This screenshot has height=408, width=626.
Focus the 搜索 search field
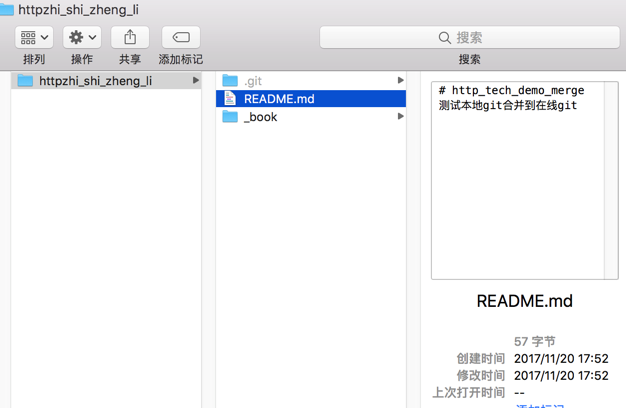470,38
